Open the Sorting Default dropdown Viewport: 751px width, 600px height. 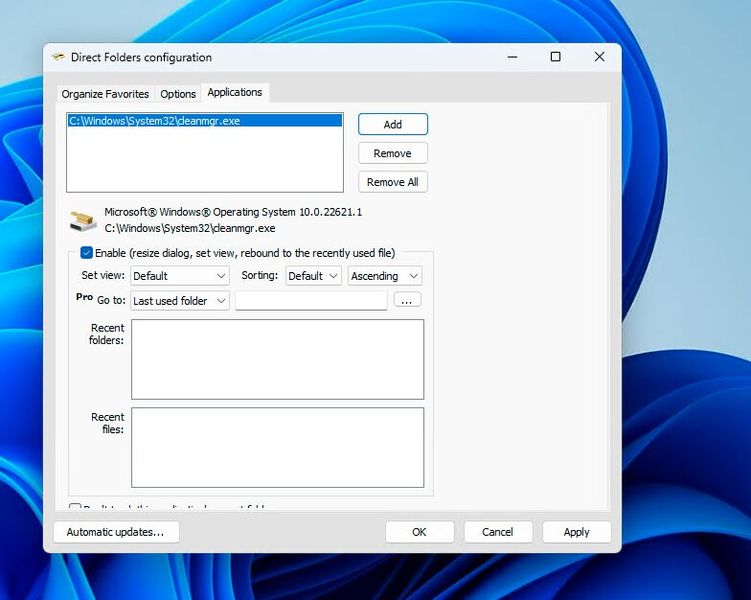coord(313,276)
